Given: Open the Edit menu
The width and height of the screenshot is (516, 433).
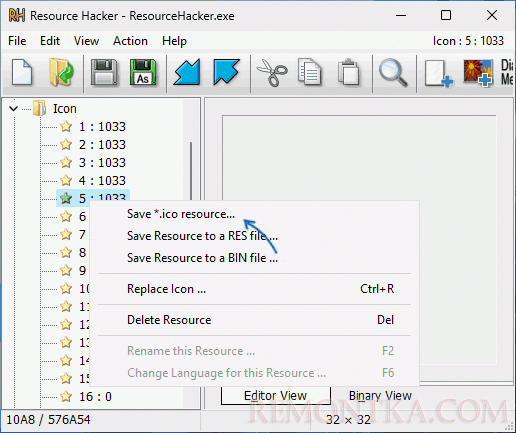Looking at the screenshot, I should [x=50, y=41].
